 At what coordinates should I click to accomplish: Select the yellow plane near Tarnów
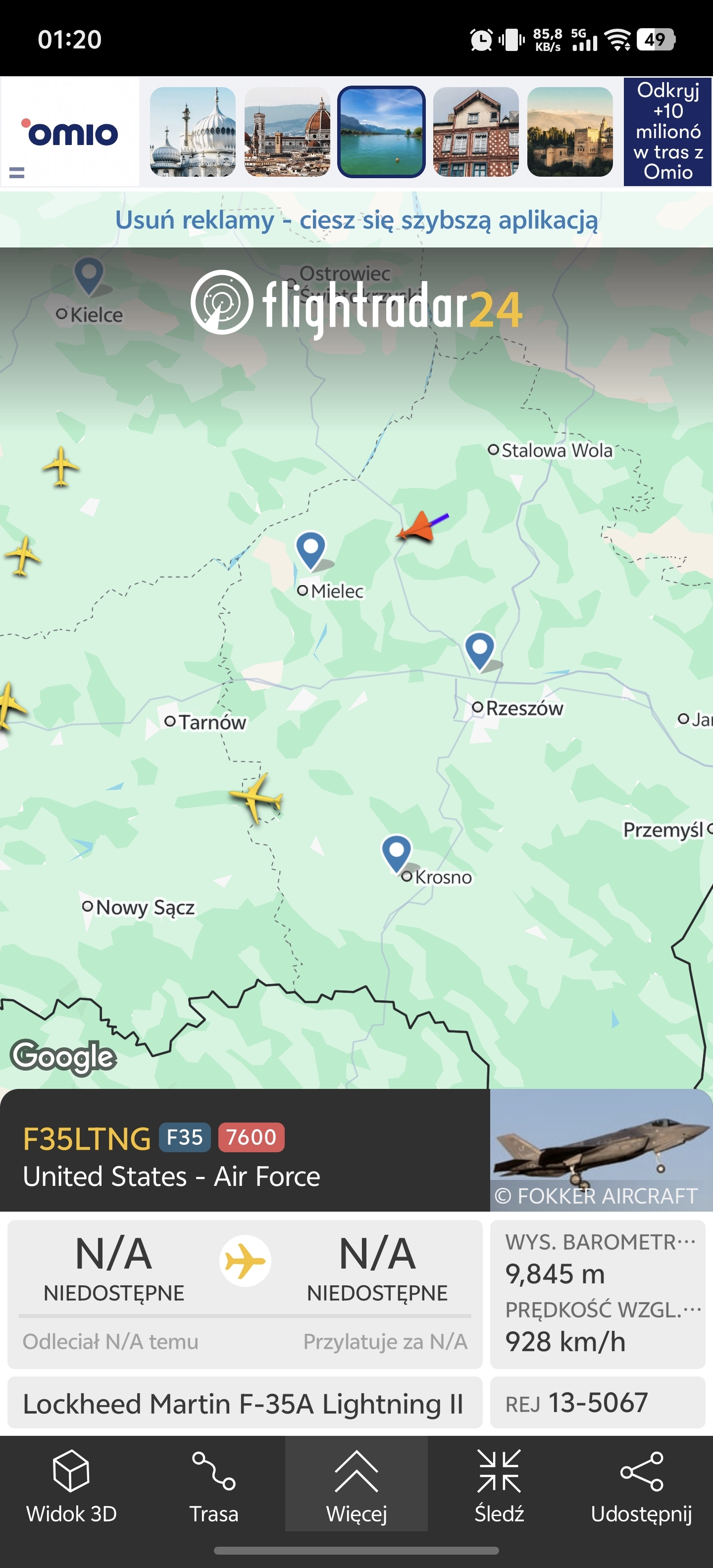(256, 797)
